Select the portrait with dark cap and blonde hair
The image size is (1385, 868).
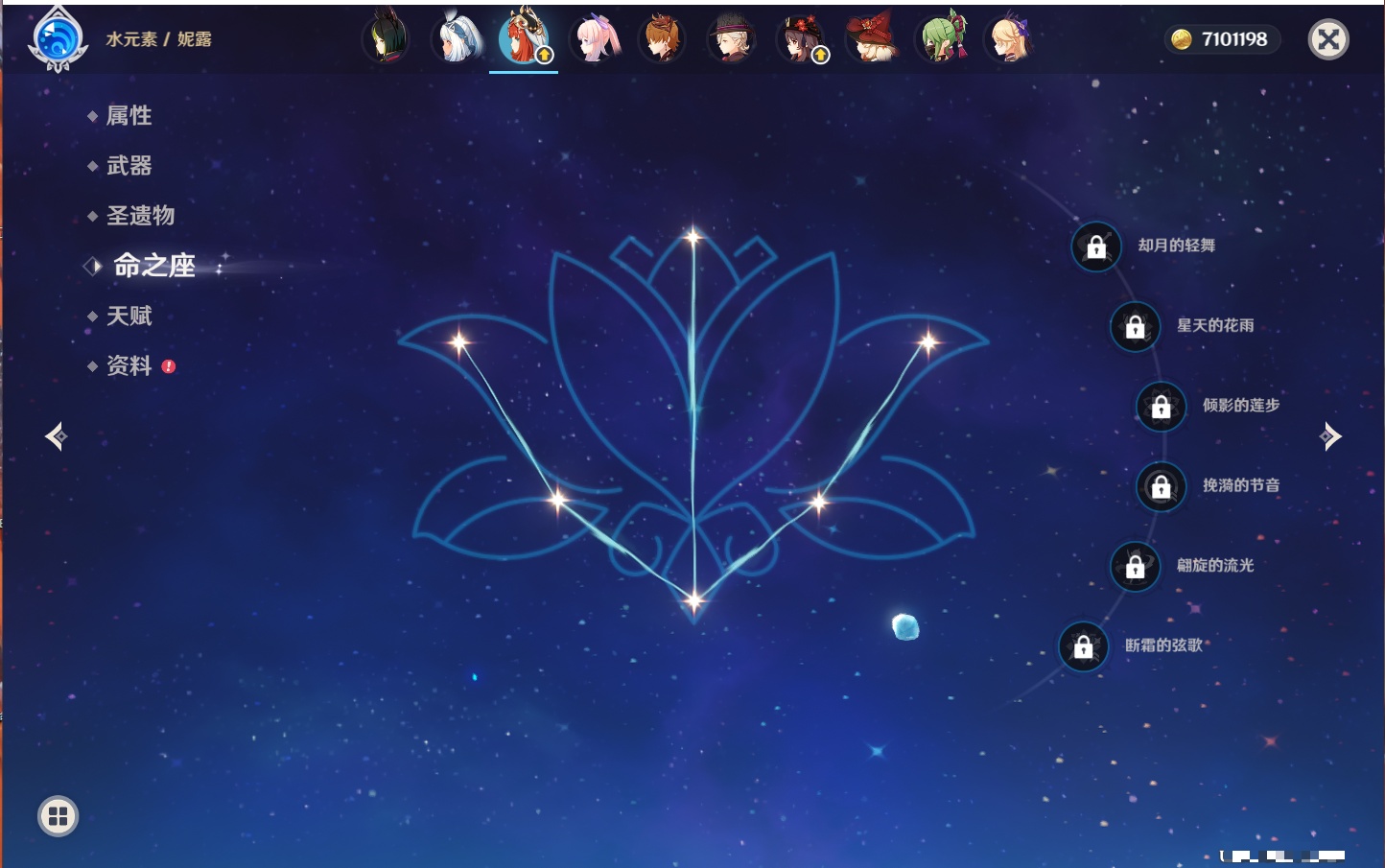coord(731,39)
